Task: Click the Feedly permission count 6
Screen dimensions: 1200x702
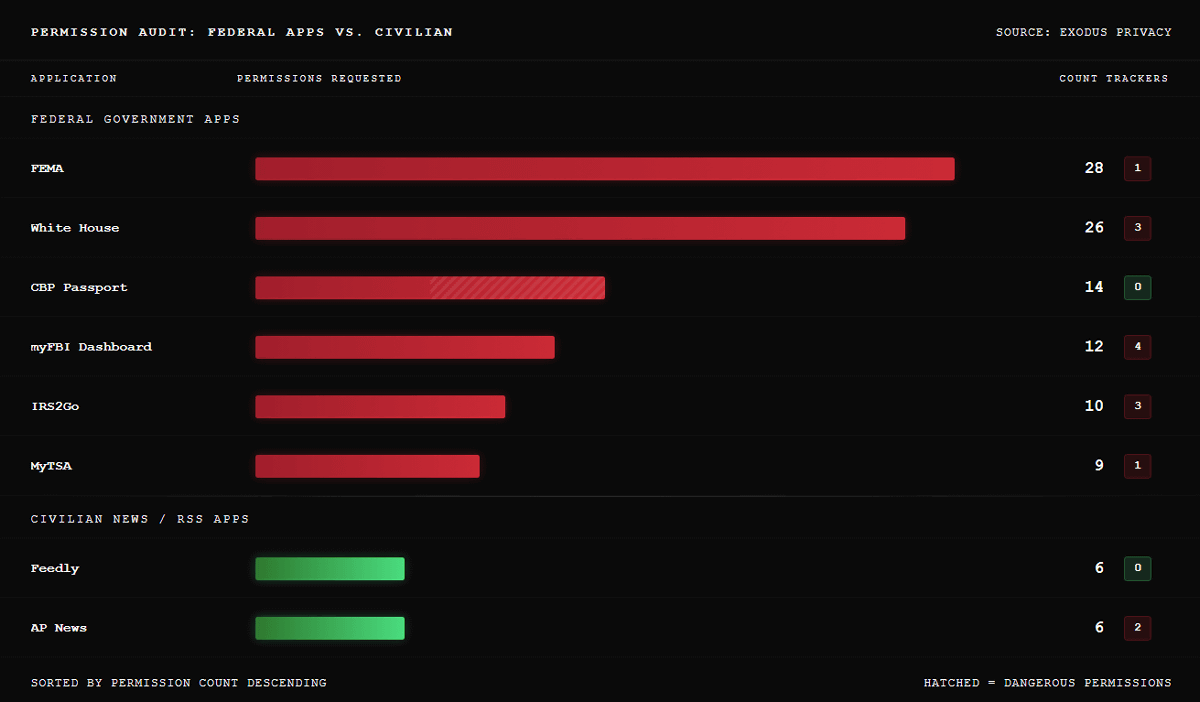Action: 1099,568
